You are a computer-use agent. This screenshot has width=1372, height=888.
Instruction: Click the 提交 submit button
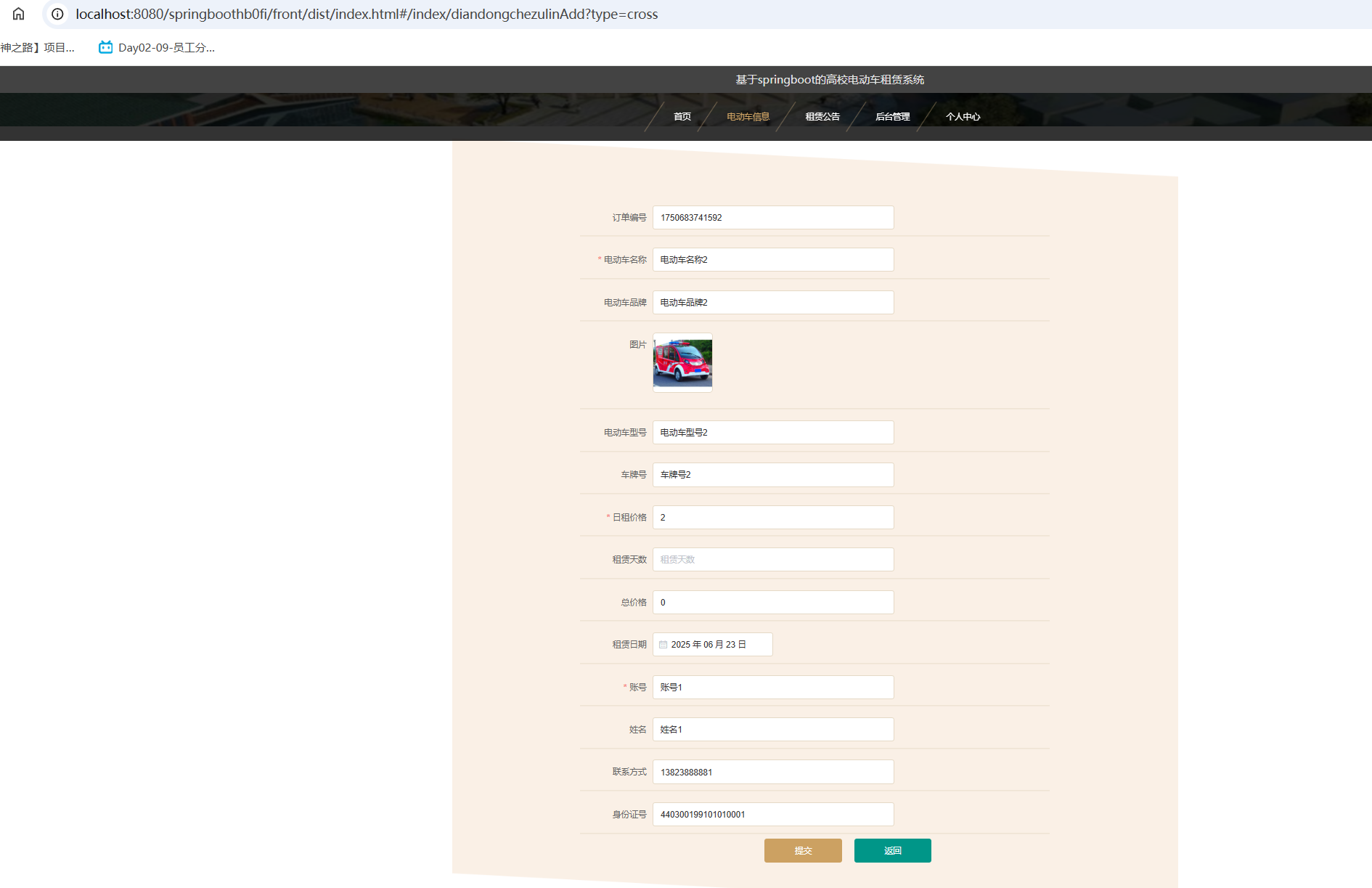point(803,851)
